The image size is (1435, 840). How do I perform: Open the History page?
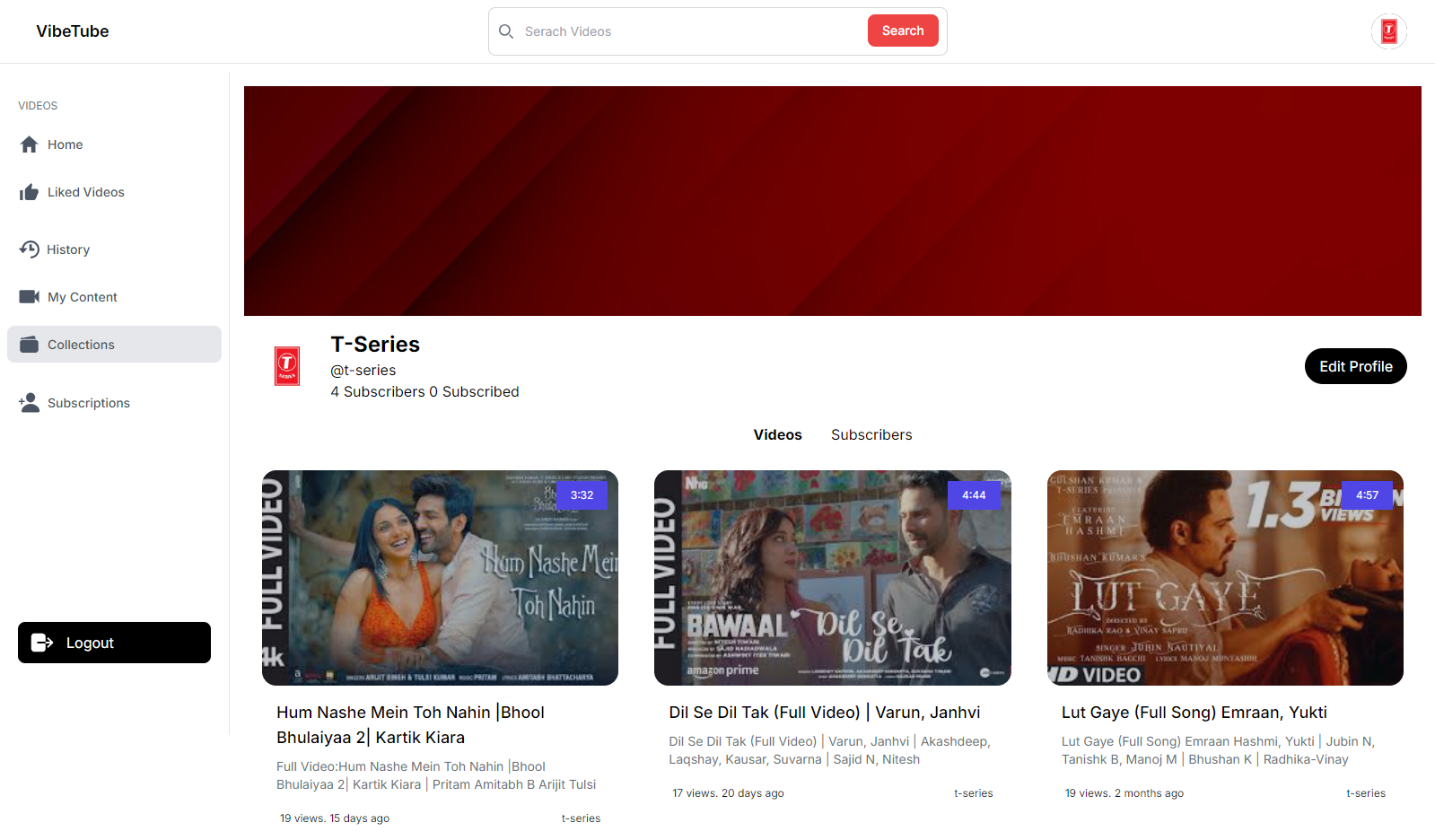[x=114, y=249]
